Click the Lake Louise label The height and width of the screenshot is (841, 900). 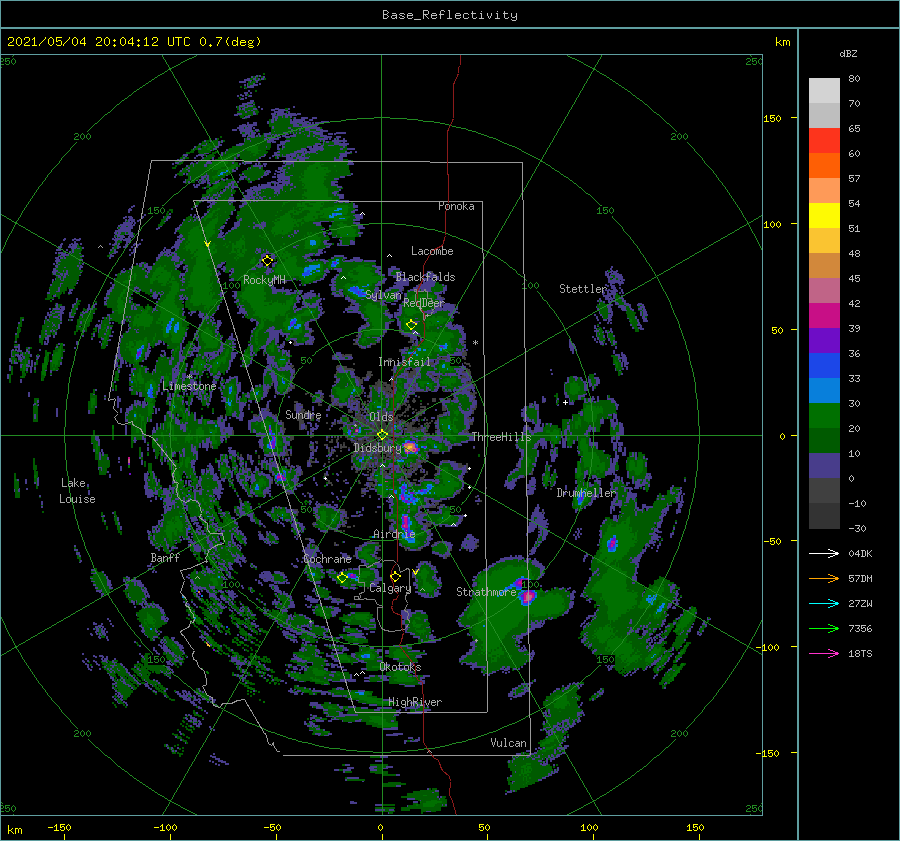click(77, 491)
